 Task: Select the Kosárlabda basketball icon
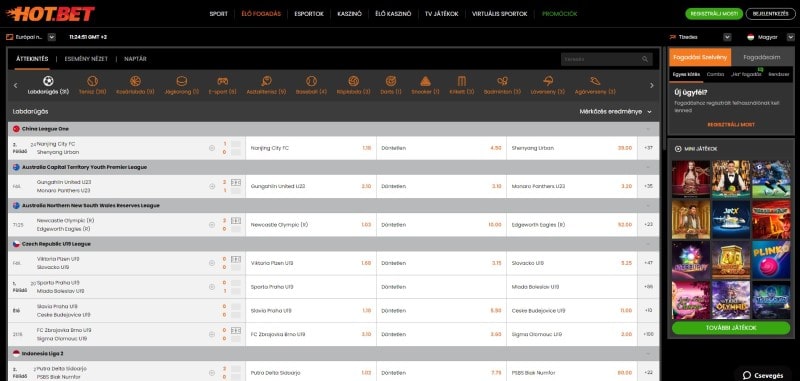tap(135, 81)
